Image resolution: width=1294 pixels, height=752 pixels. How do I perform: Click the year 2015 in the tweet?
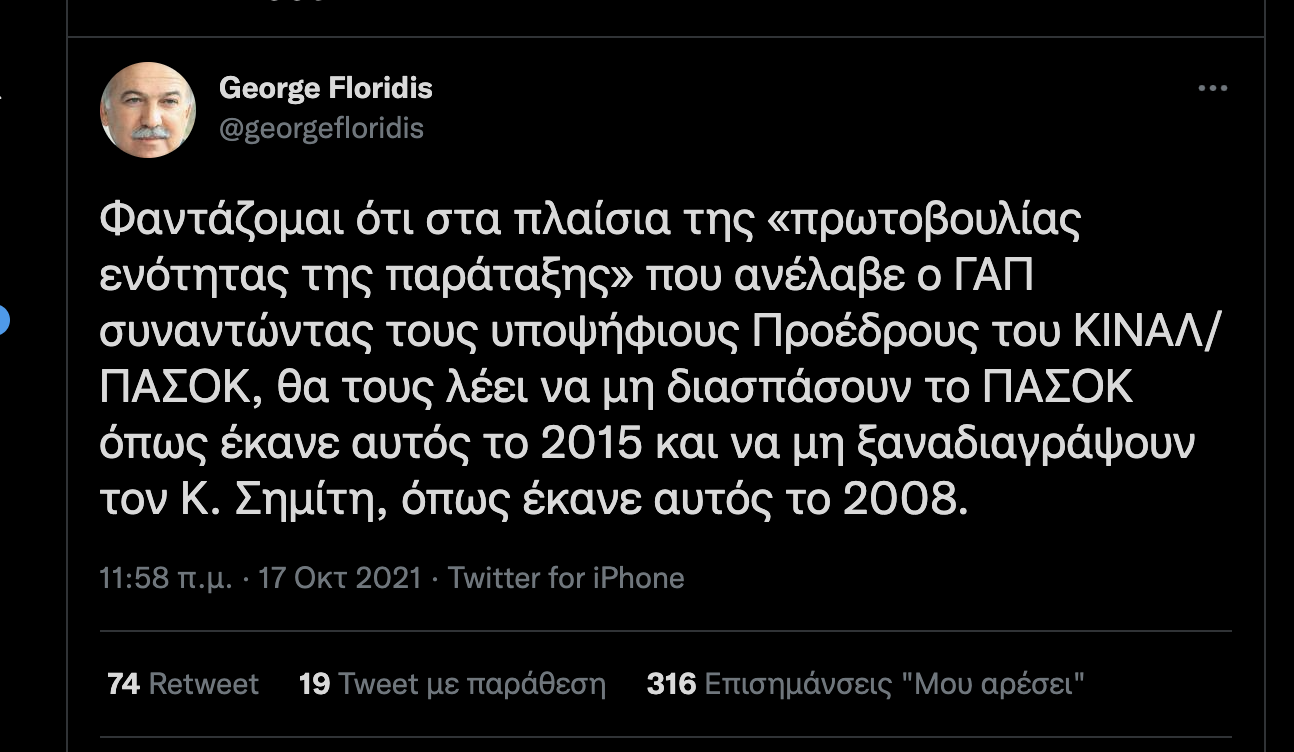(x=591, y=443)
